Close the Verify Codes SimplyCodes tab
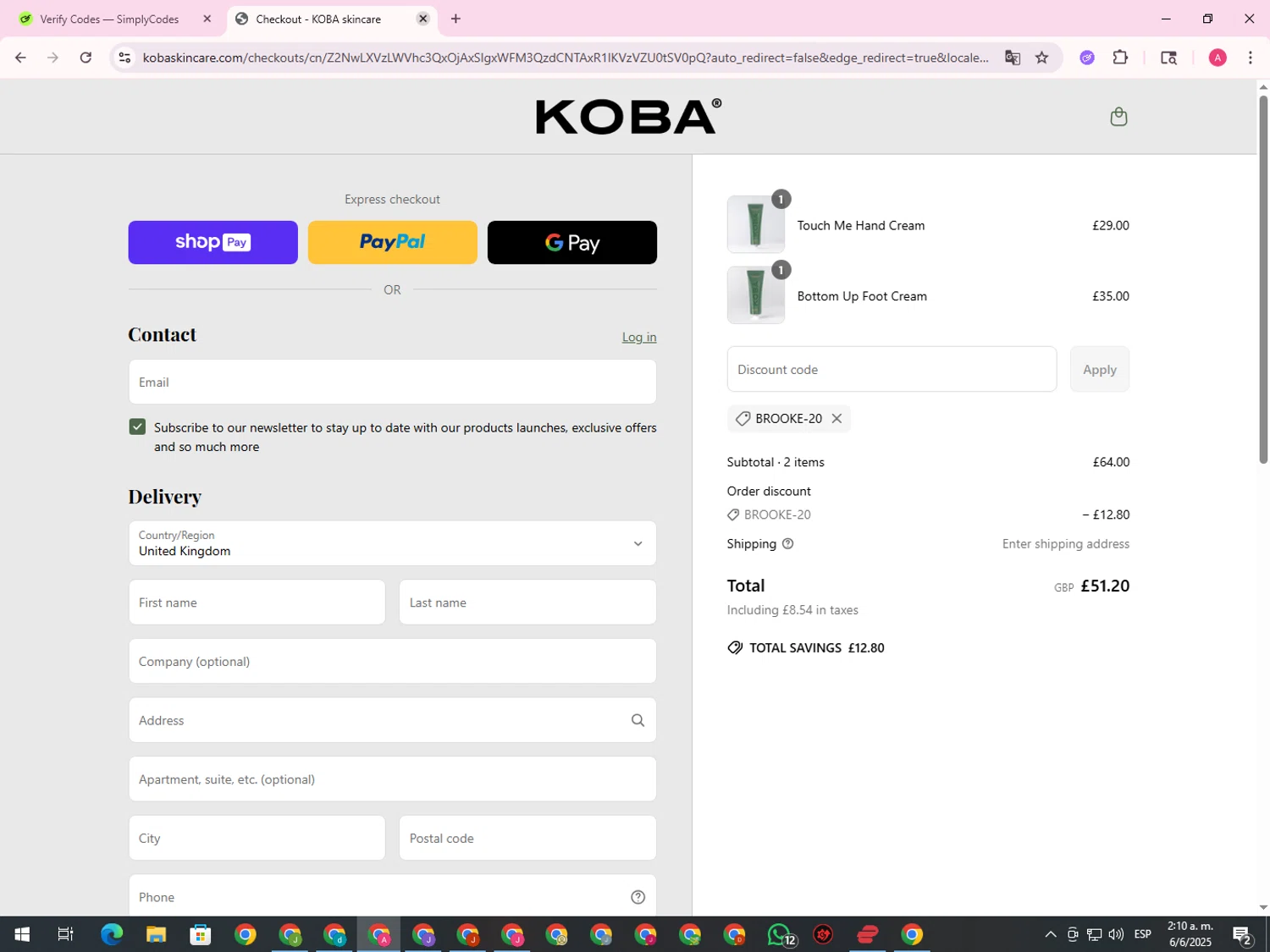 click(x=207, y=19)
